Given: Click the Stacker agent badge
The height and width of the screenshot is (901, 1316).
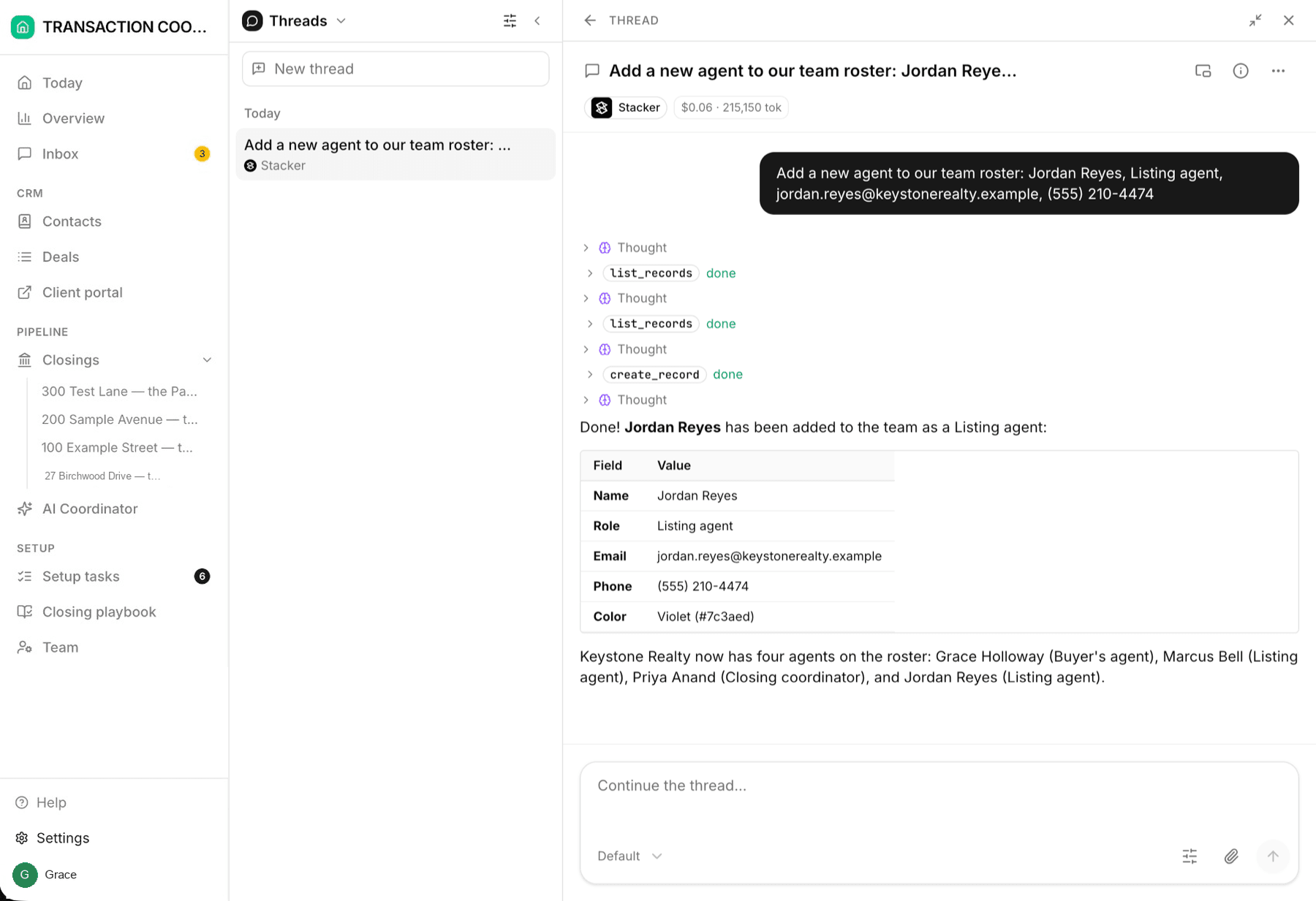Looking at the screenshot, I should (x=627, y=107).
